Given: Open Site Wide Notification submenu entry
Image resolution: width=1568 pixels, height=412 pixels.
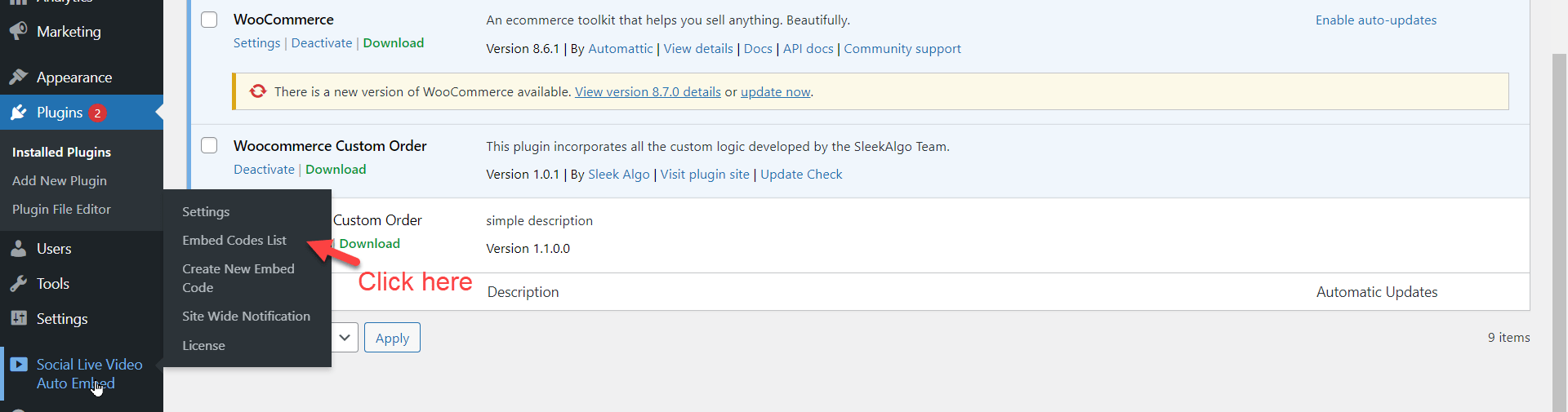Looking at the screenshot, I should click(x=246, y=317).
